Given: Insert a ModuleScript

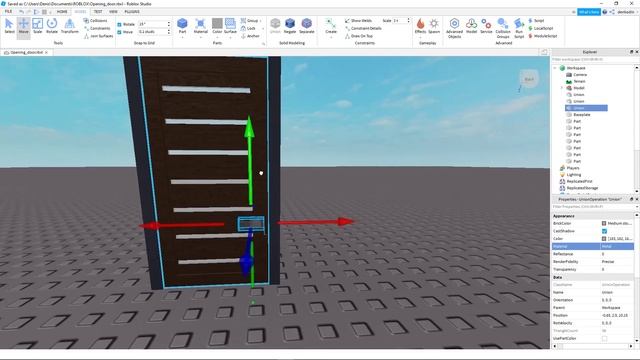Looking at the screenshot, I should point(542,36).
